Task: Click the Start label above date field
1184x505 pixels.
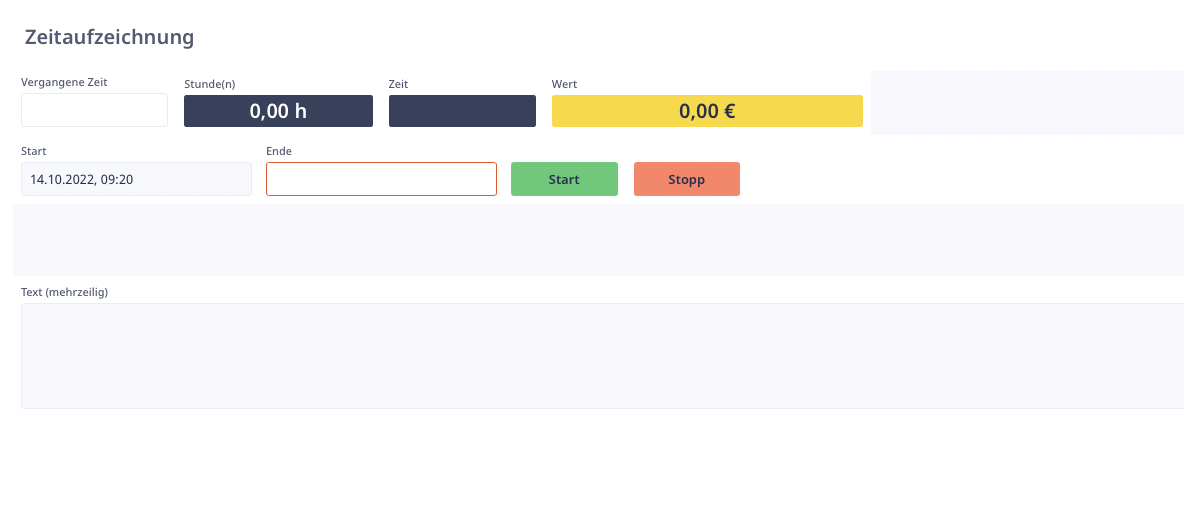Action: [34, 151]
